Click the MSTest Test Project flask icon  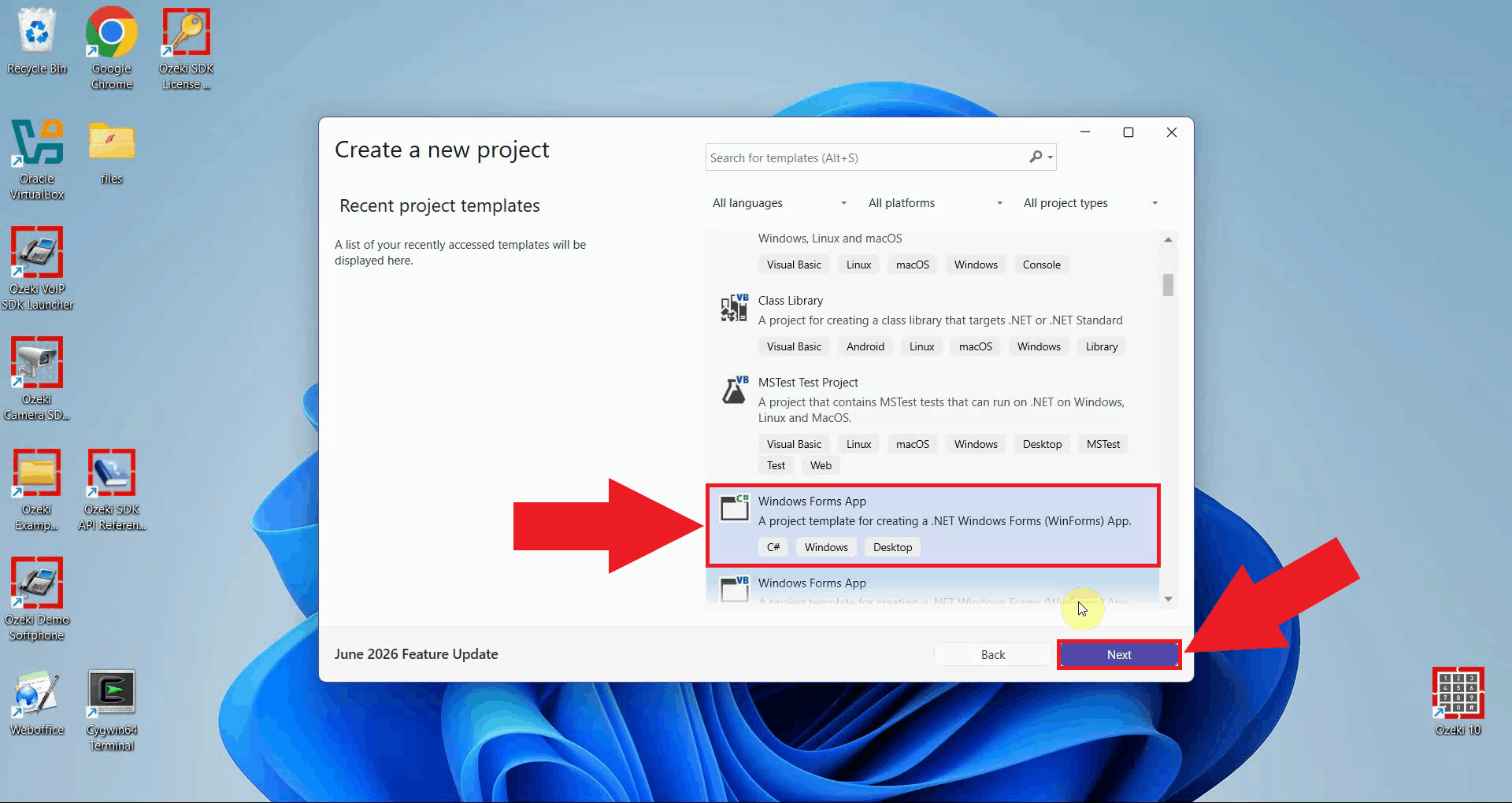734,390
